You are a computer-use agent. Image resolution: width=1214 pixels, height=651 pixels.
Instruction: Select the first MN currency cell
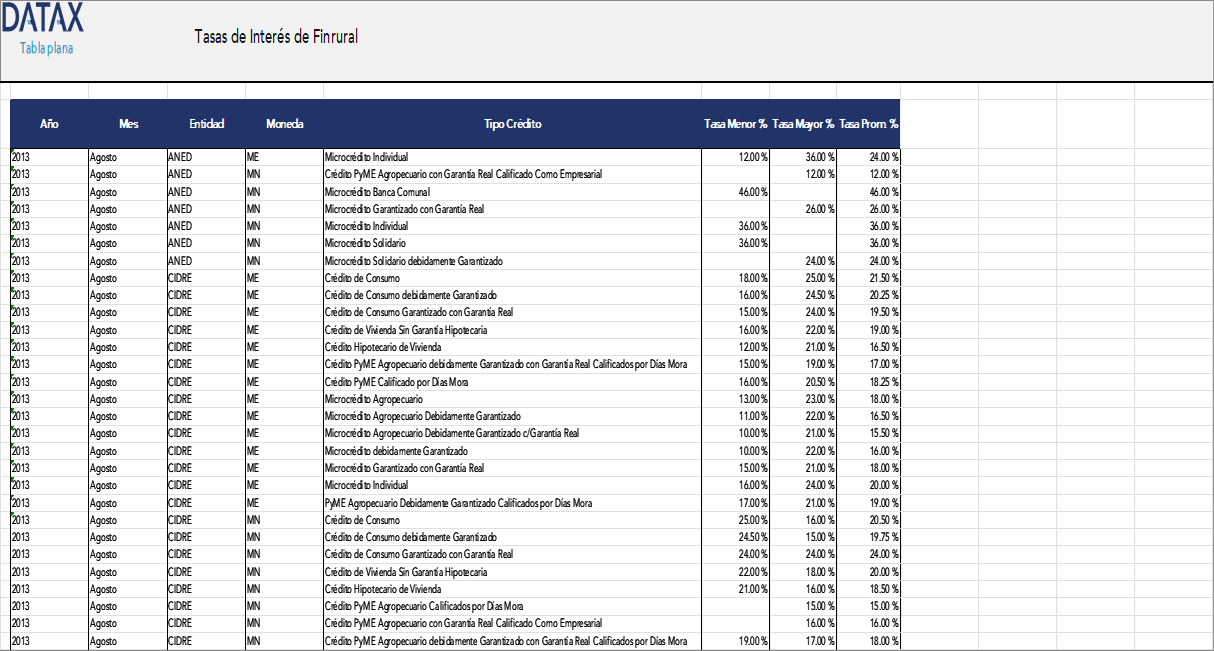(x=253, y=174)
